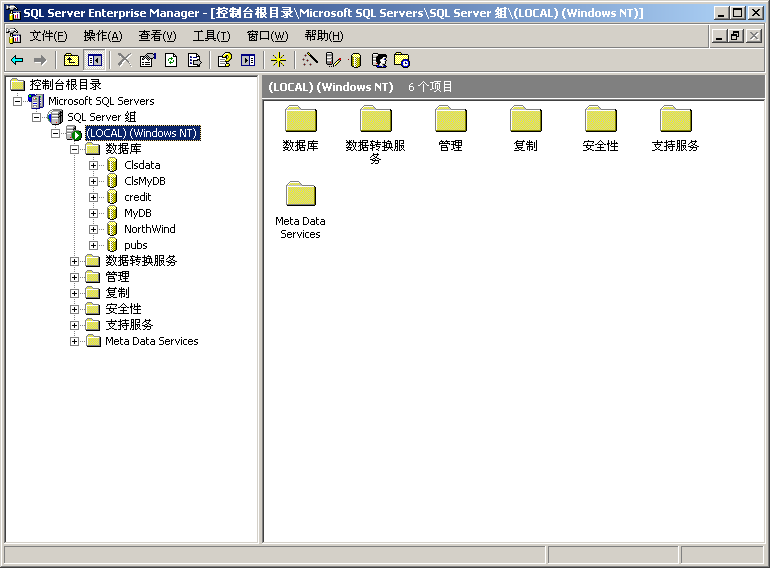Click the Refresh toolbar icon

point(171,60)
